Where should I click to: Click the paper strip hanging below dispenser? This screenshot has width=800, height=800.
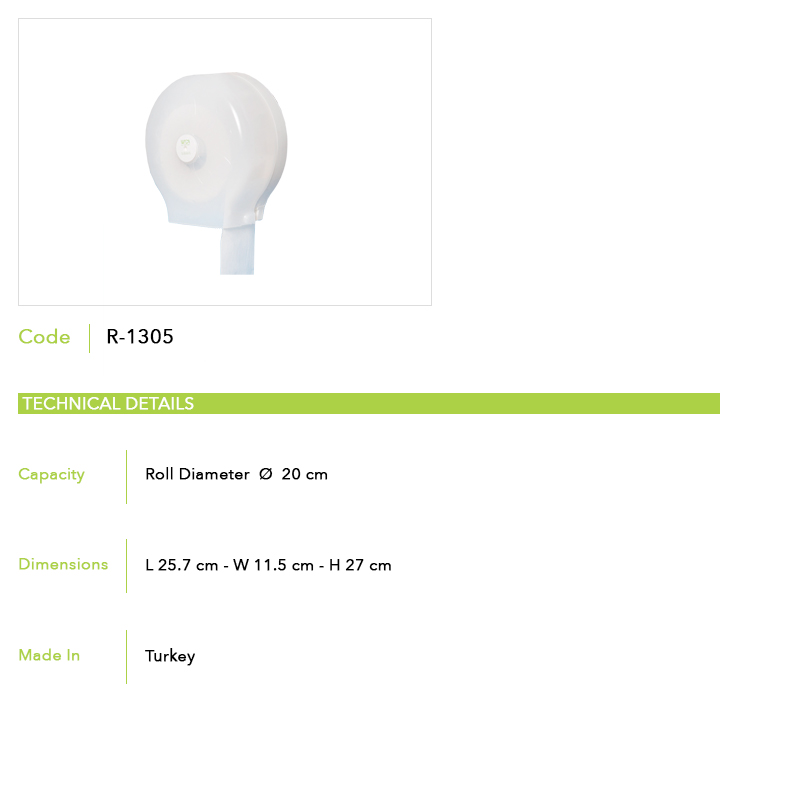click(x=237, y=249)
